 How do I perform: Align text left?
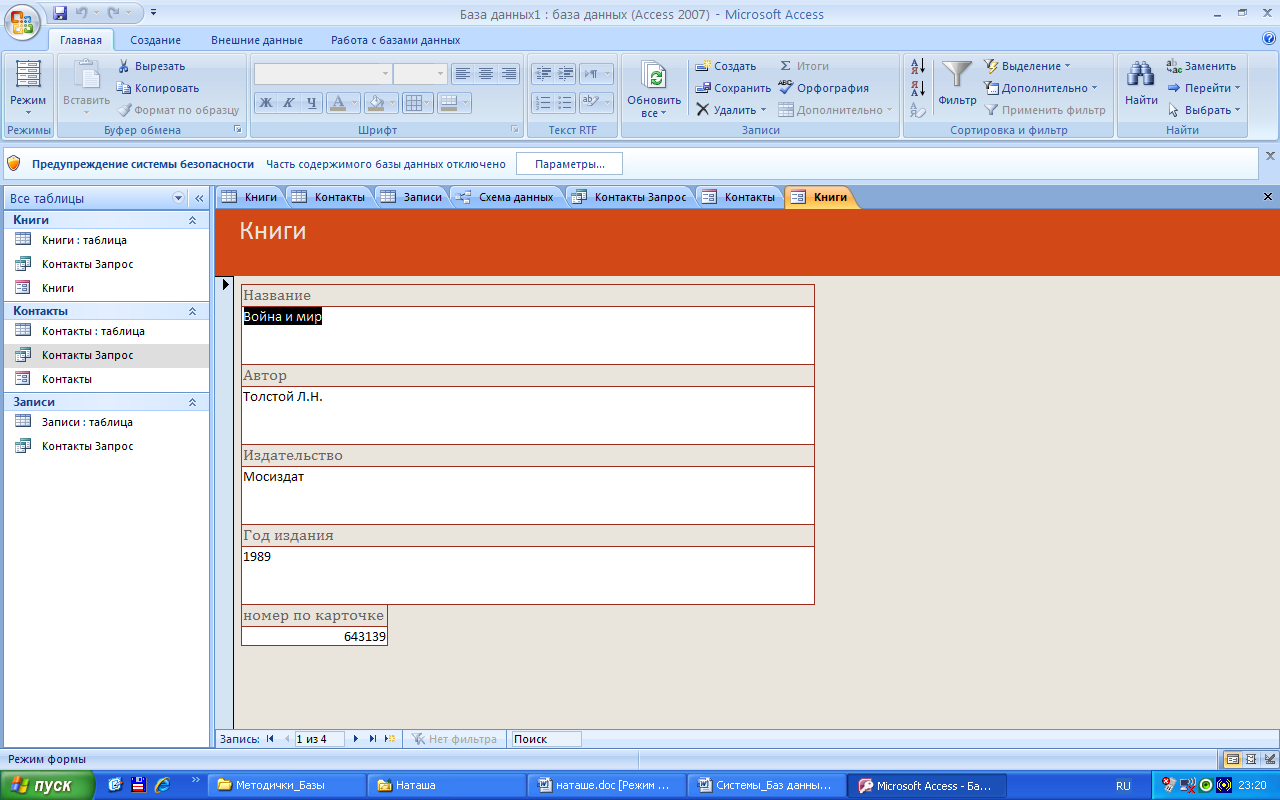click(462, 73)
